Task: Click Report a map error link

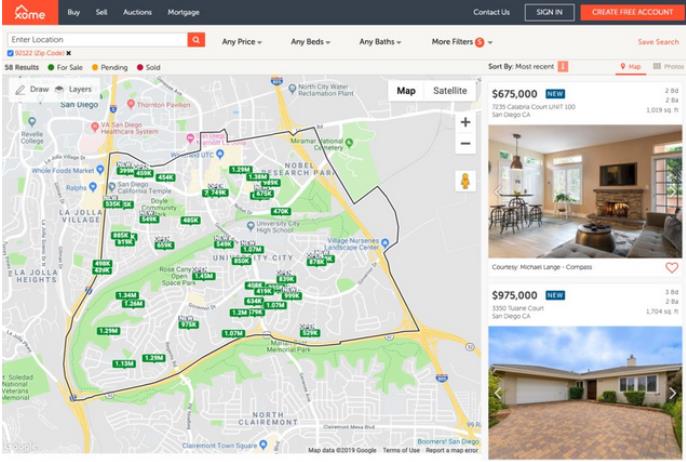Action: click(x=452, y=450)
